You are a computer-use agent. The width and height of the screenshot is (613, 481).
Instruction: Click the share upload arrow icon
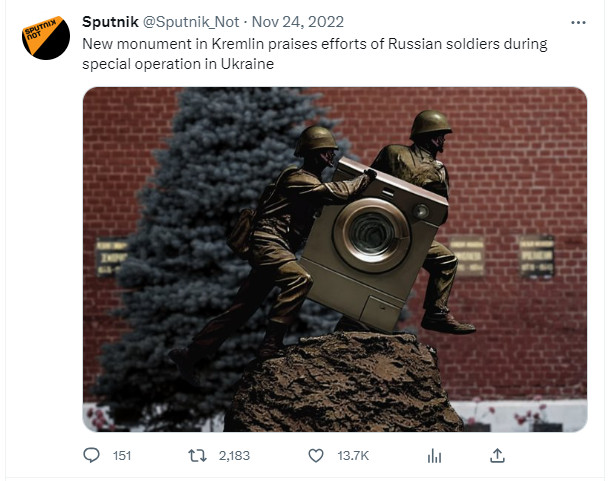click(x=497, y=456)
